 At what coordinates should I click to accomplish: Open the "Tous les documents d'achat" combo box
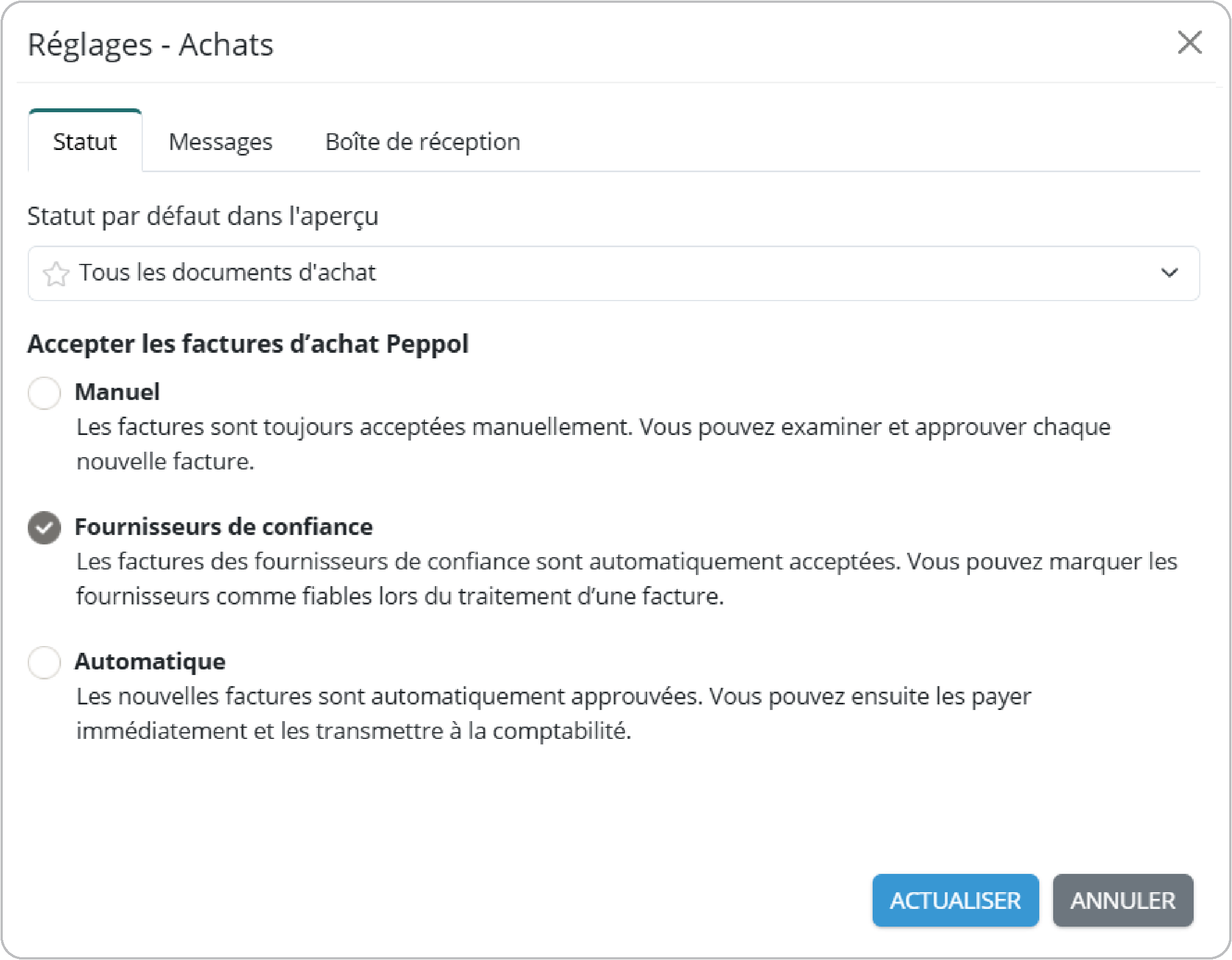tap(613, 273)
